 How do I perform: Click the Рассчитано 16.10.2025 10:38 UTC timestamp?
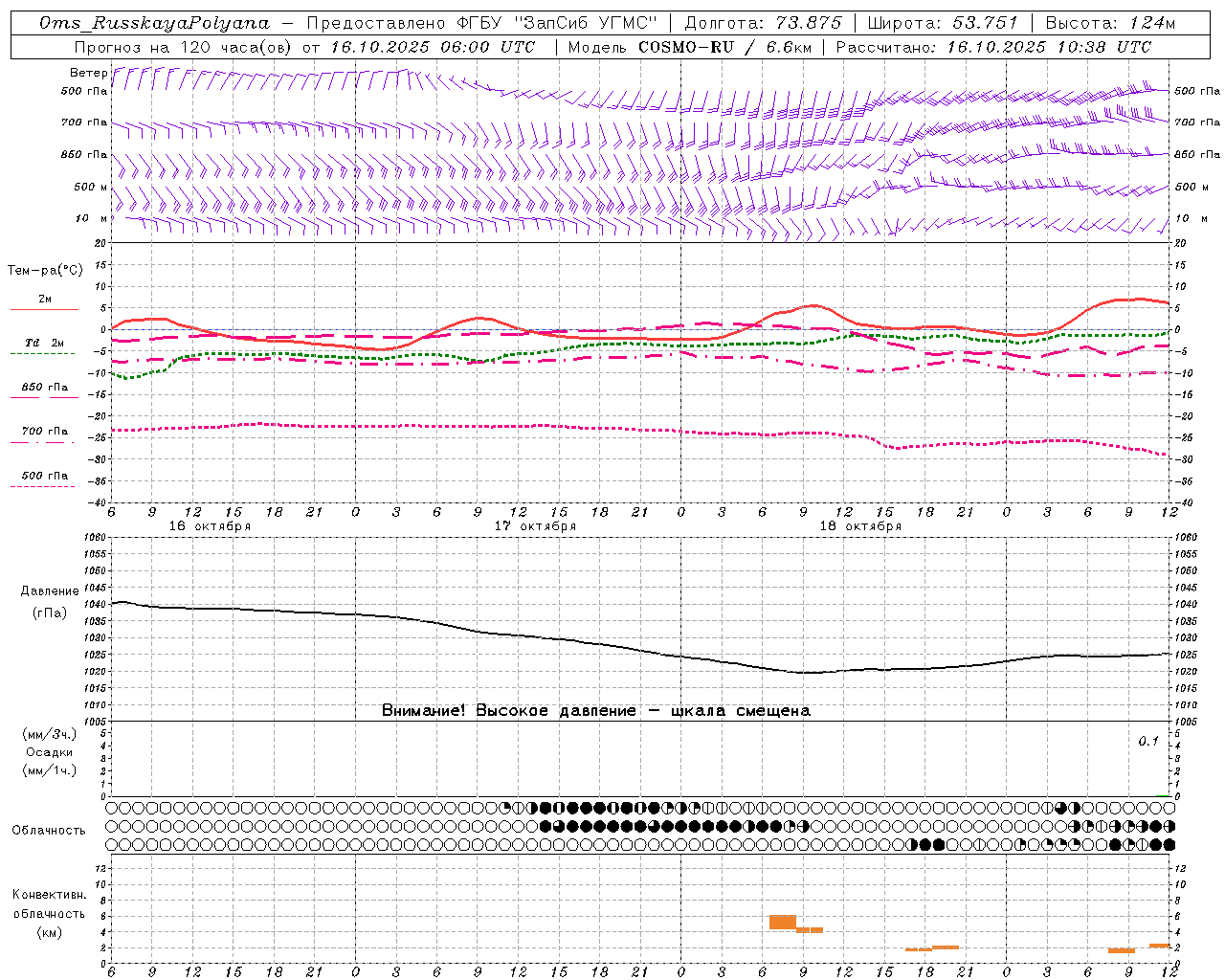pyautogui.click(x=993, y=47)
